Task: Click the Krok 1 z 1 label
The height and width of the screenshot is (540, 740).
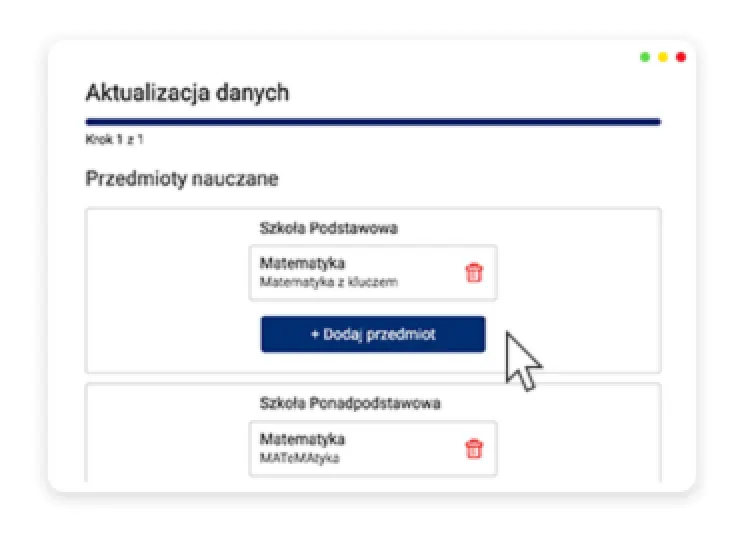Action: pyautogui.click(x=114, y=139)
